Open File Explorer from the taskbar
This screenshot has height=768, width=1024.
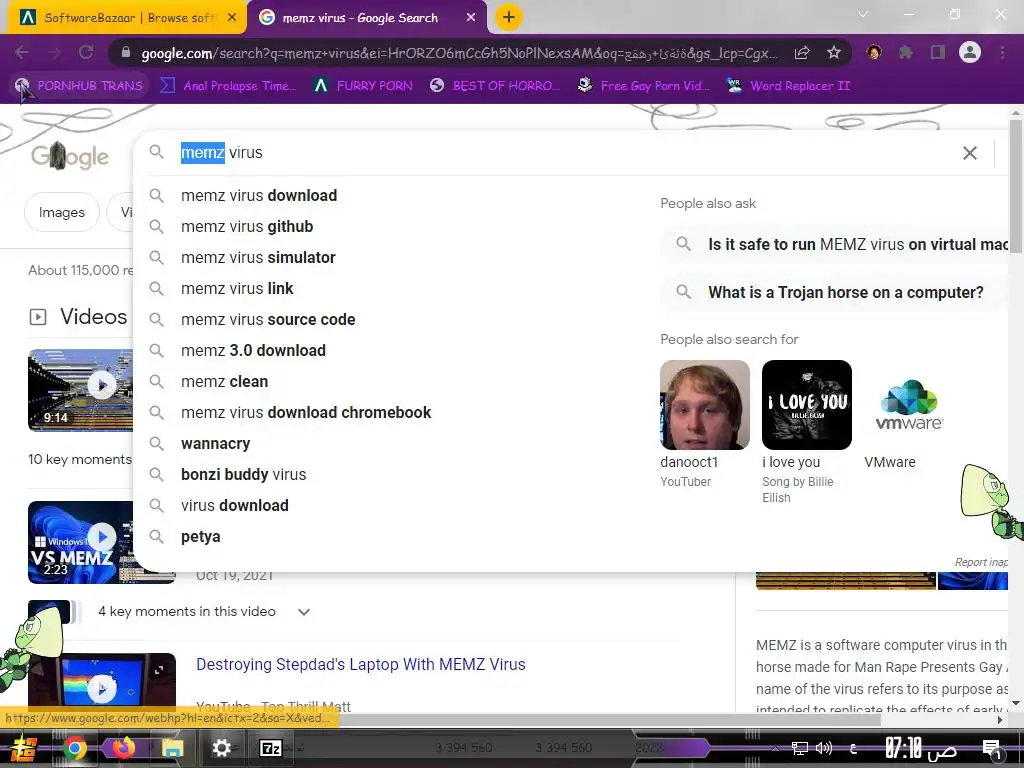pyautogui.click(x=172, y=748)
